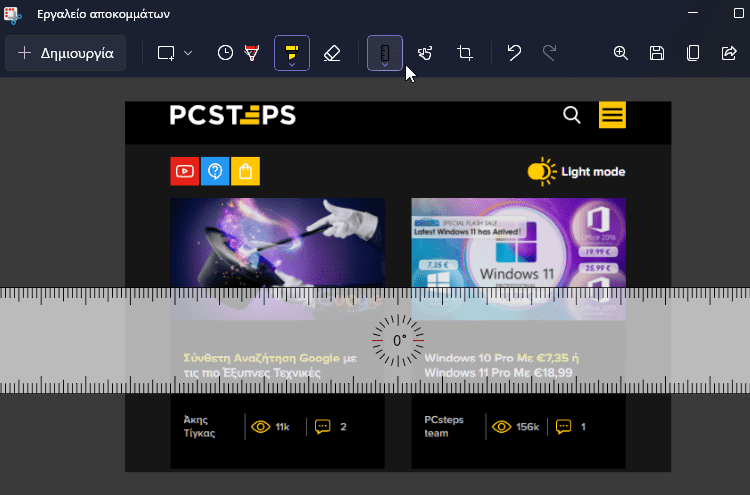750x495 pixels.
Task: Maximize the Snipping Tool window
Action: (x=739, y=13)
